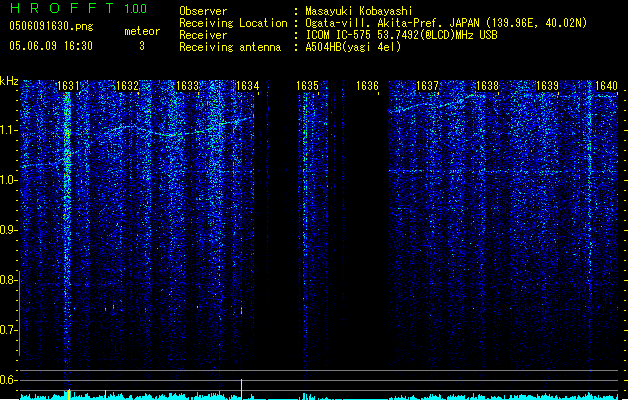Click the 1637 time marker

427,86
